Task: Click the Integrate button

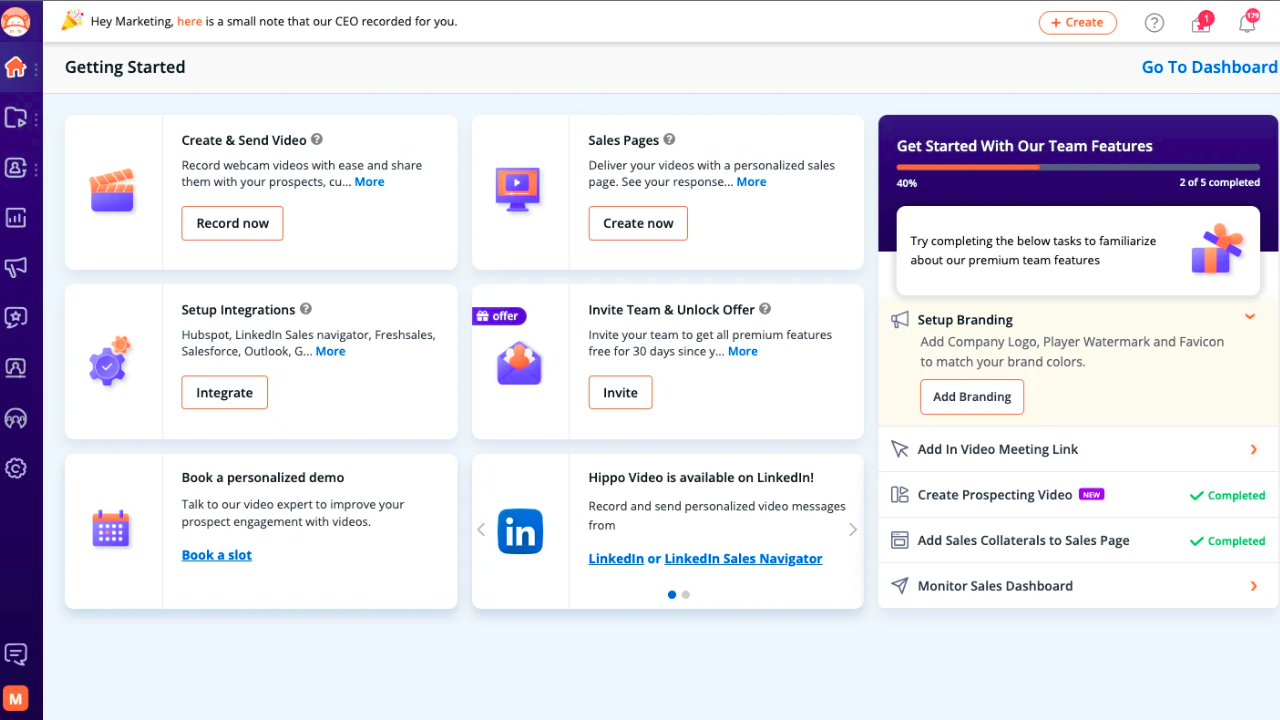Action: click(x=224, y=393)
